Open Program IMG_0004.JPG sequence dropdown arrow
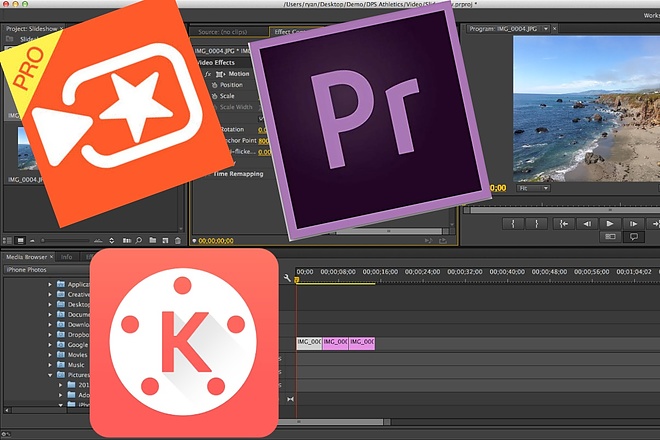660x440 pixels. pyautogui.click(x=546, y=29)
